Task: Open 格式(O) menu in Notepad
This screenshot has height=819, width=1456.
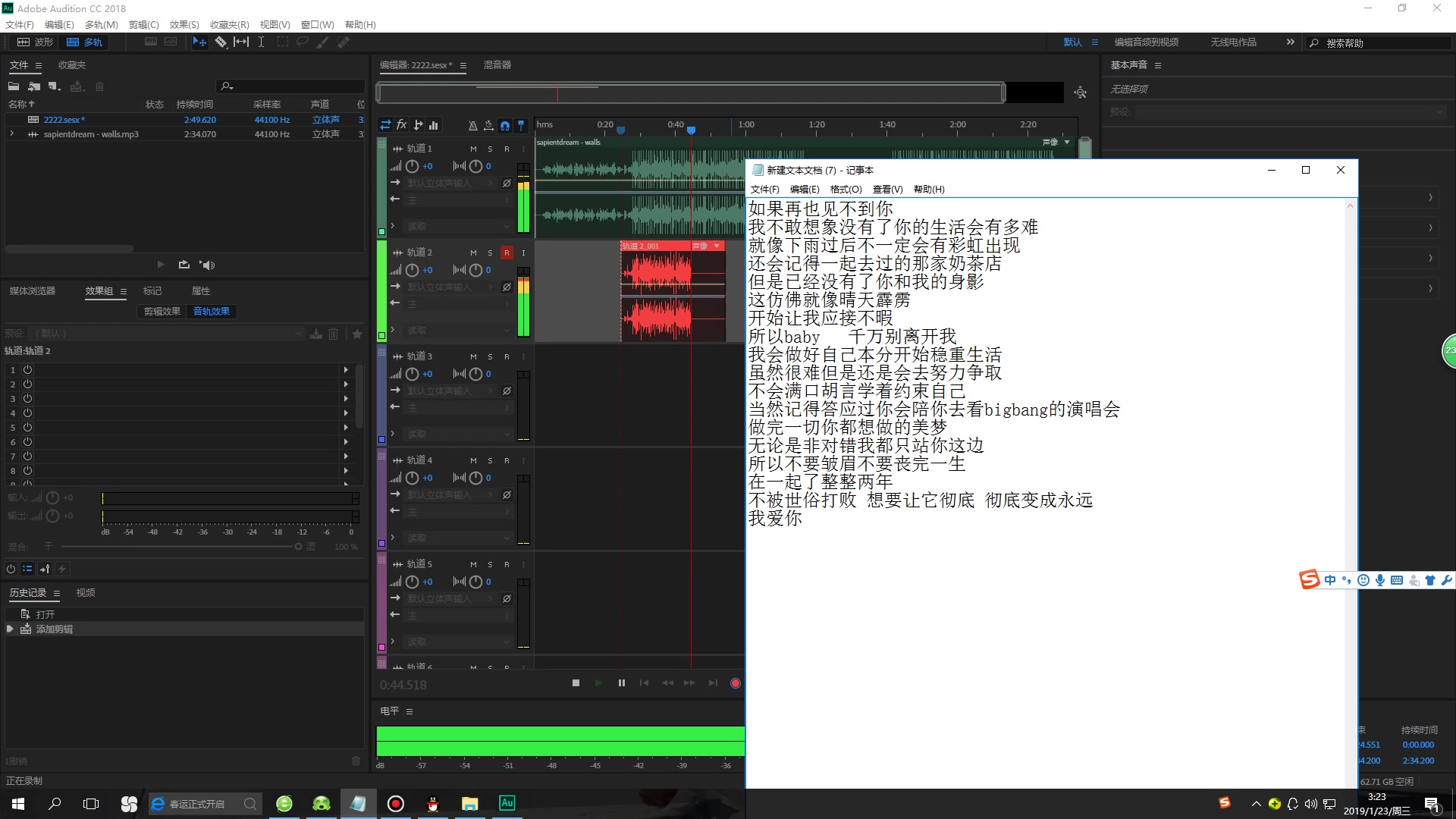Action: point(846,189)
